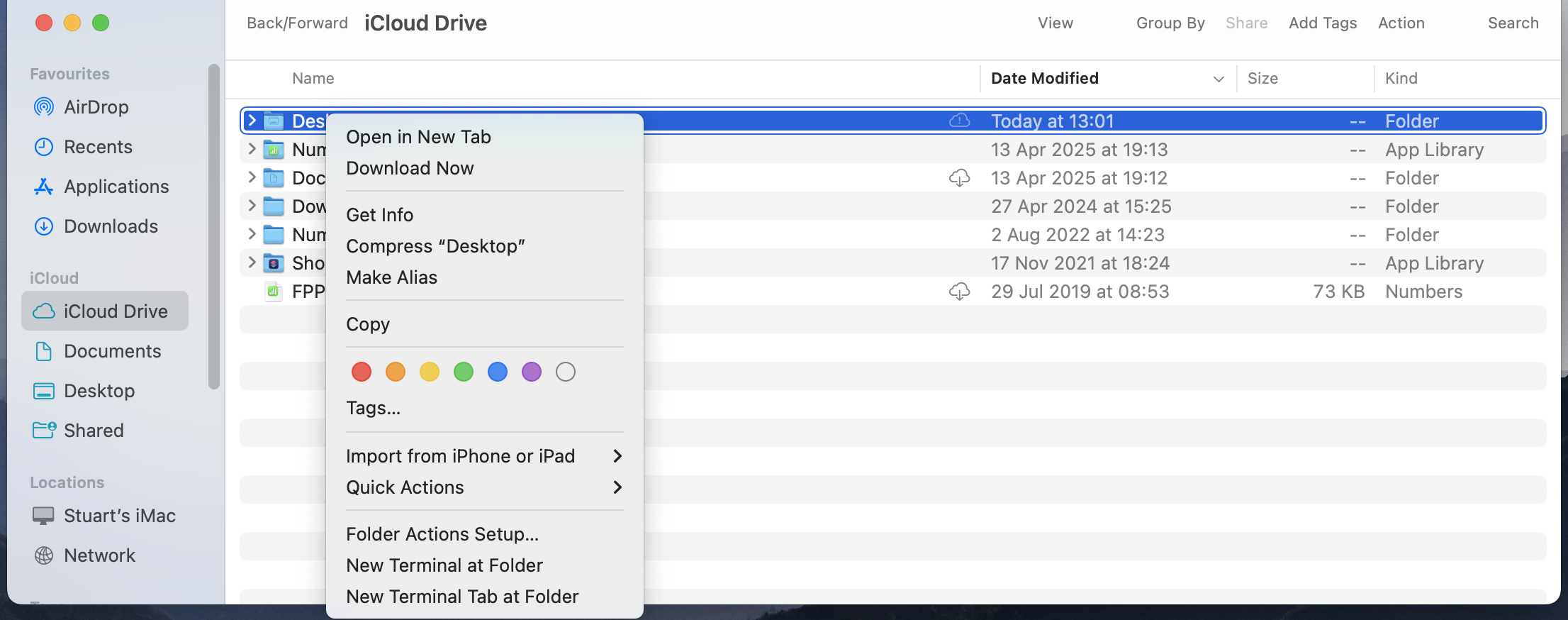Click Add Tags in the toolbar
The image size is (1568, 620).
pyautogui.click(x=1323, y=23)
